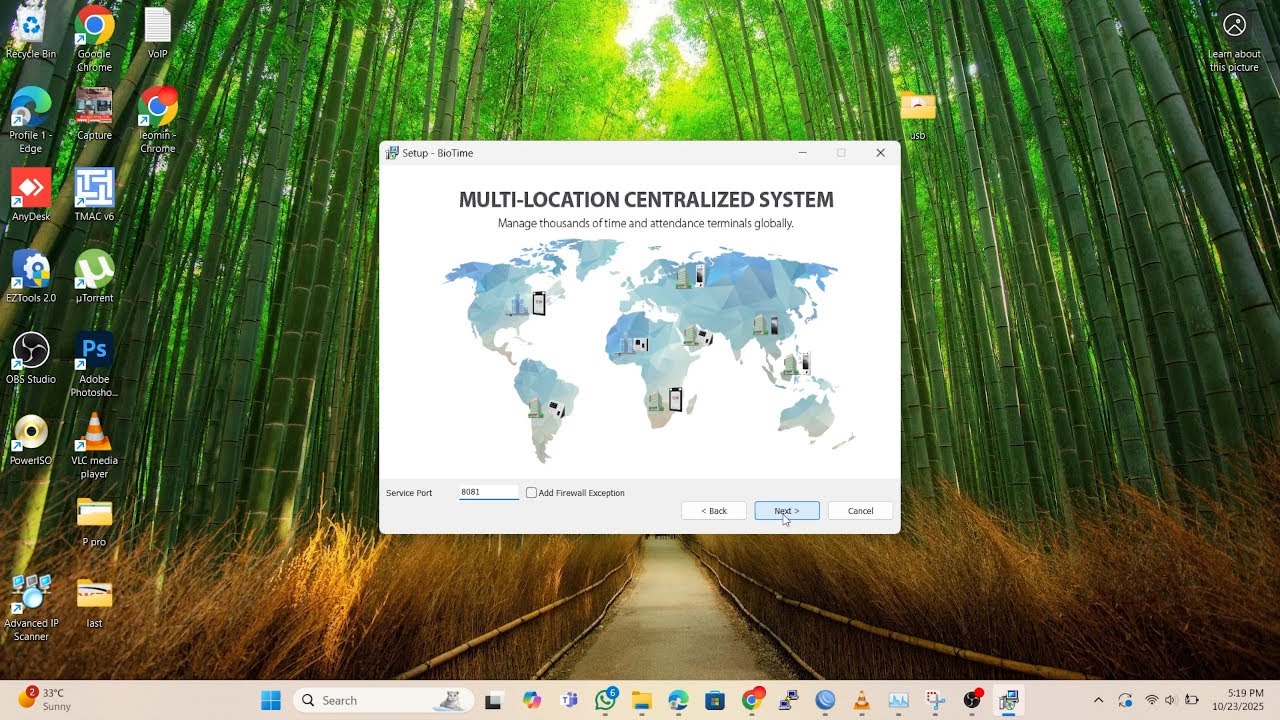Select the Adobe Photoshop desktop icon
The height and width of the screenshot is (720, 1280).
coord(94,364)
